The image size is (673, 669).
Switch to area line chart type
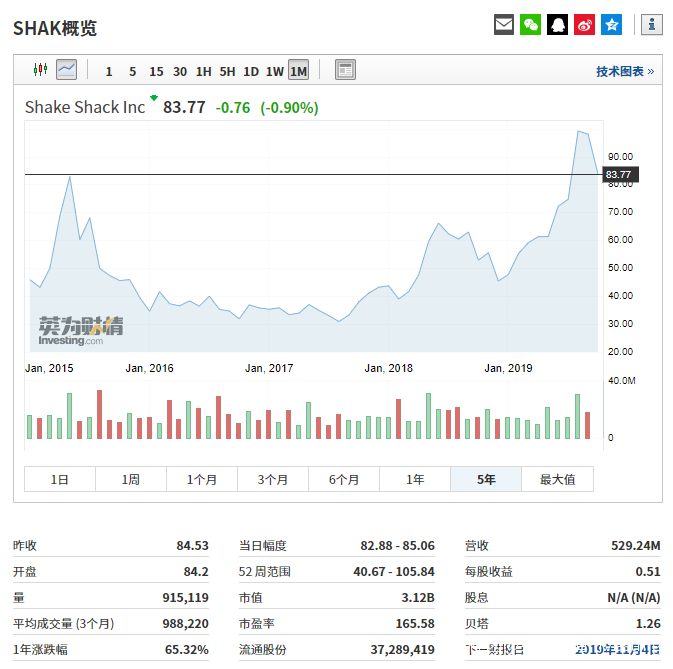point(66,70)
